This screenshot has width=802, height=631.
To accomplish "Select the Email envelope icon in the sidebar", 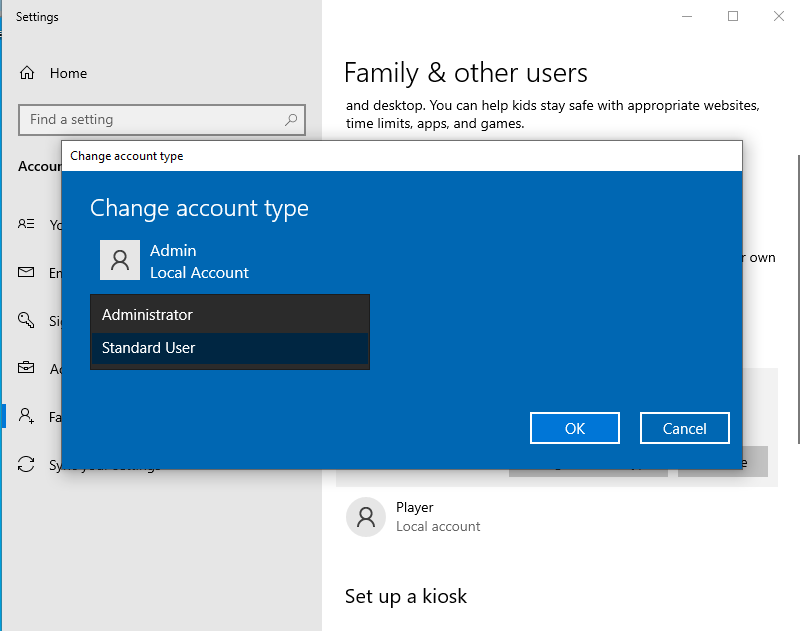I will click(27, 273).
